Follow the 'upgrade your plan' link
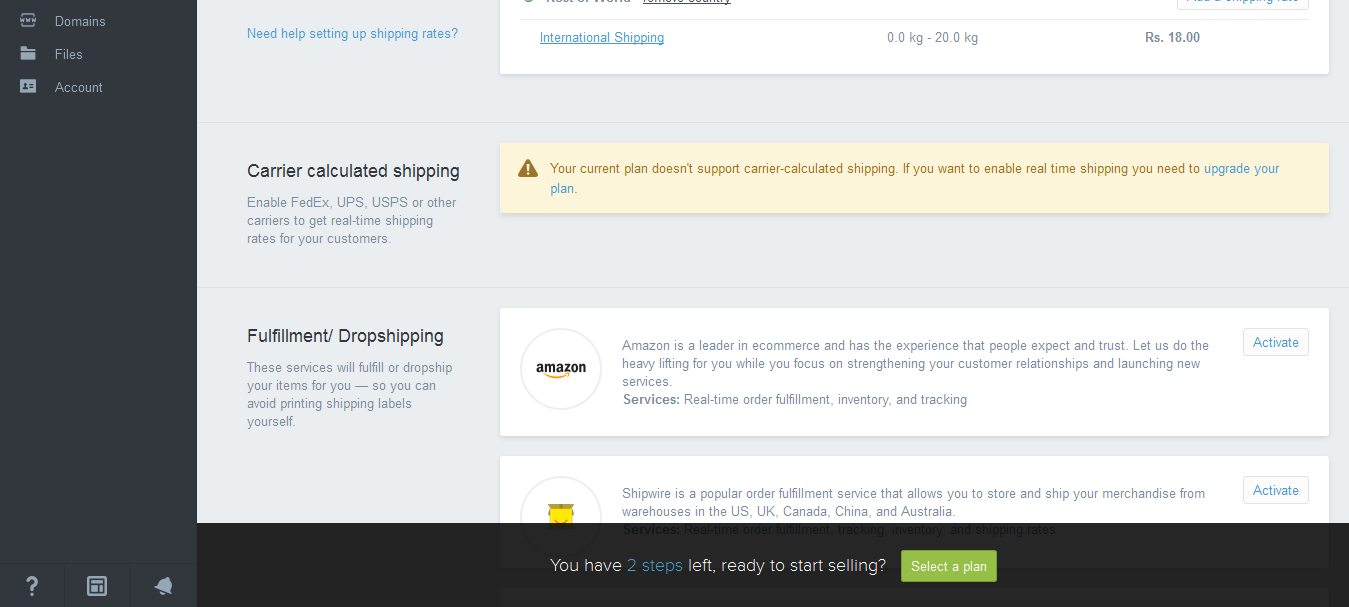Image resolution: width=1349 pixels, height=607 pixels. (915, 178)
